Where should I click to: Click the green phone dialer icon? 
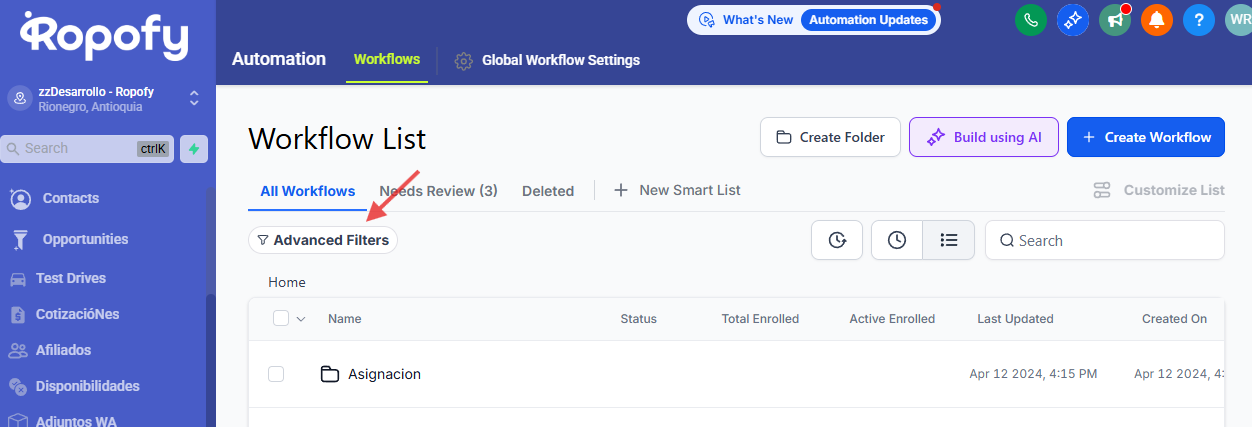click(x=1031, y=20)
